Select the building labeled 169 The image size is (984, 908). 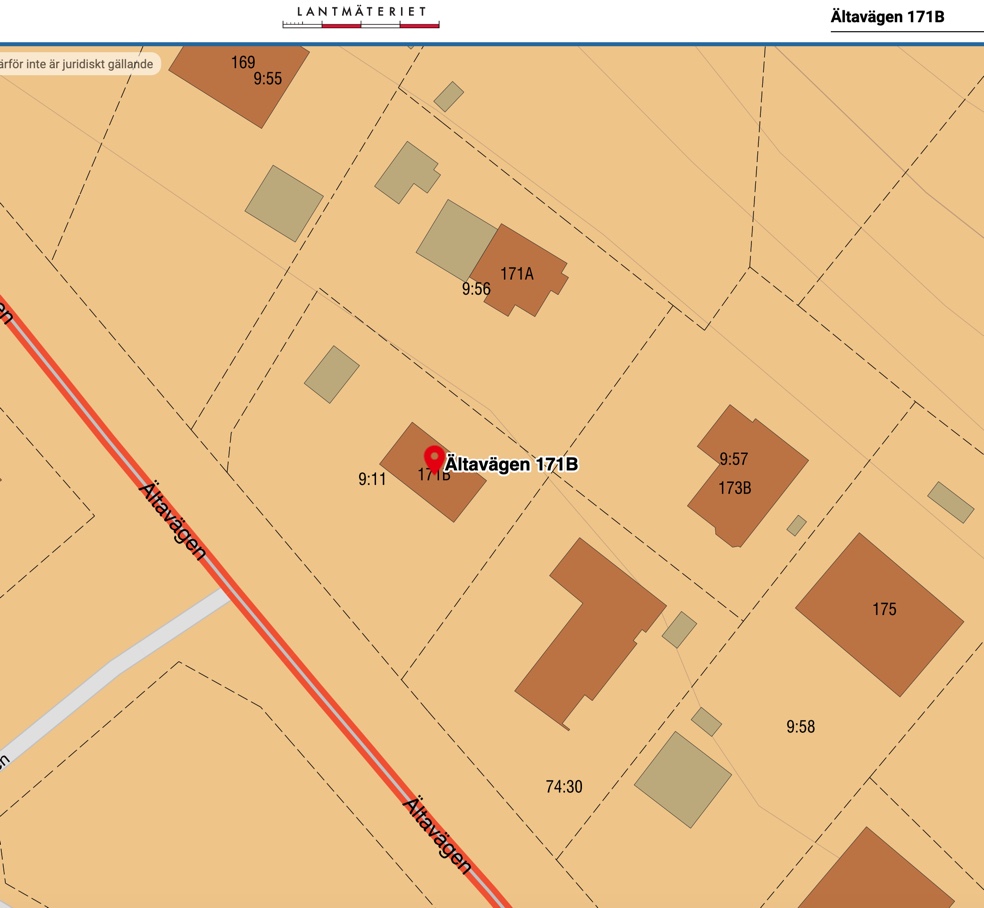(243, 62)
